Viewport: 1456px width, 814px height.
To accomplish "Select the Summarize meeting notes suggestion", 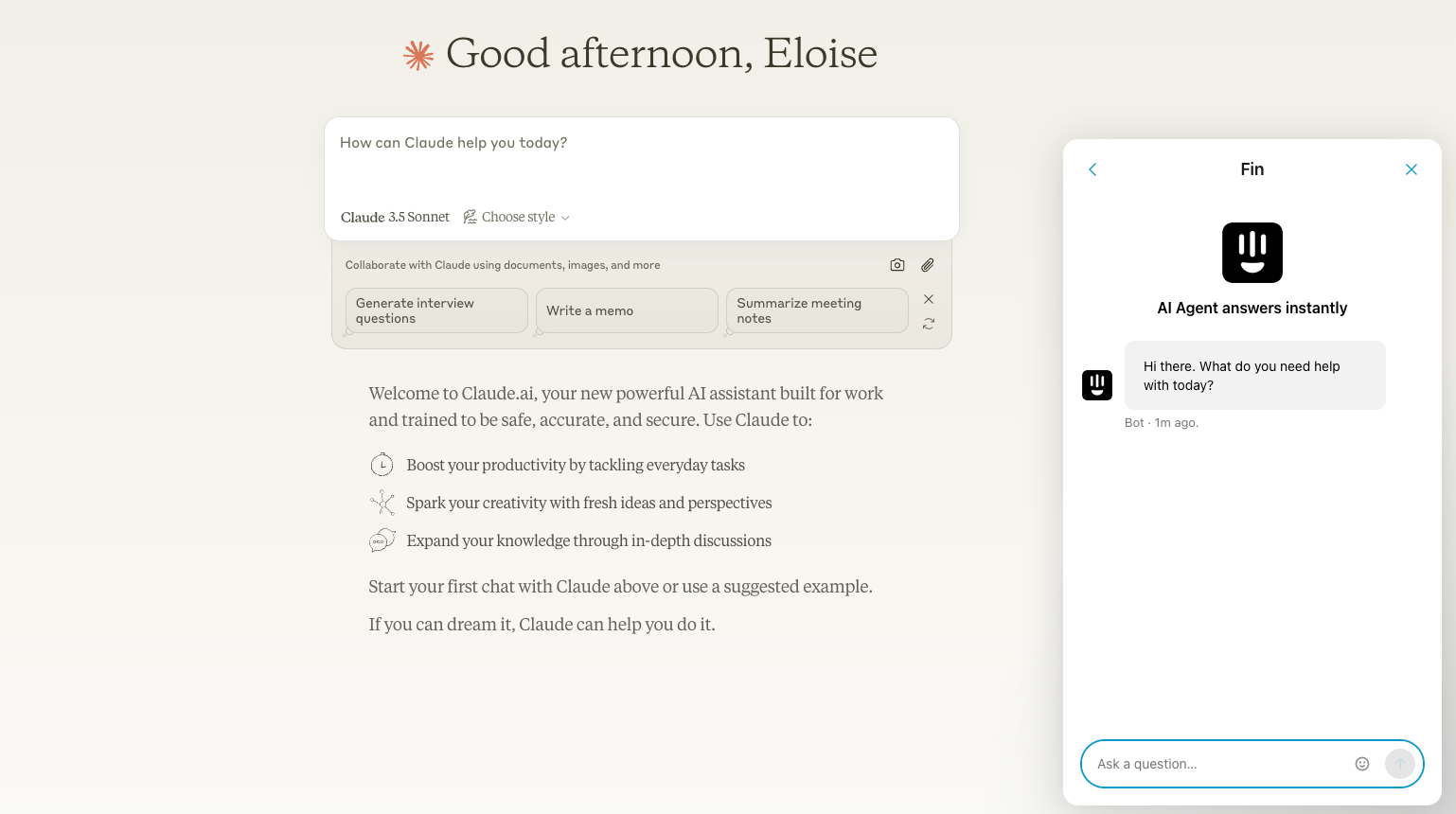I will click(x=817, y=310).
